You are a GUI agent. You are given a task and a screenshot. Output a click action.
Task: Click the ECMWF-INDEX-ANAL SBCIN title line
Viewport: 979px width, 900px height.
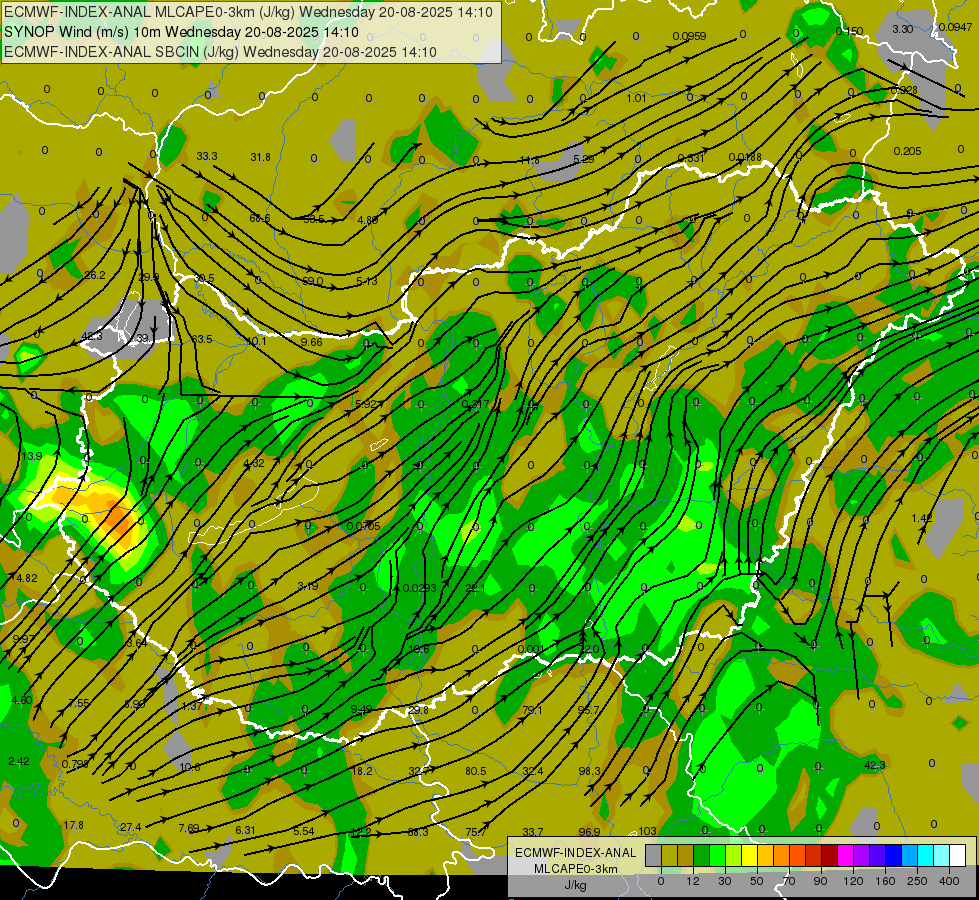[220, 52]
